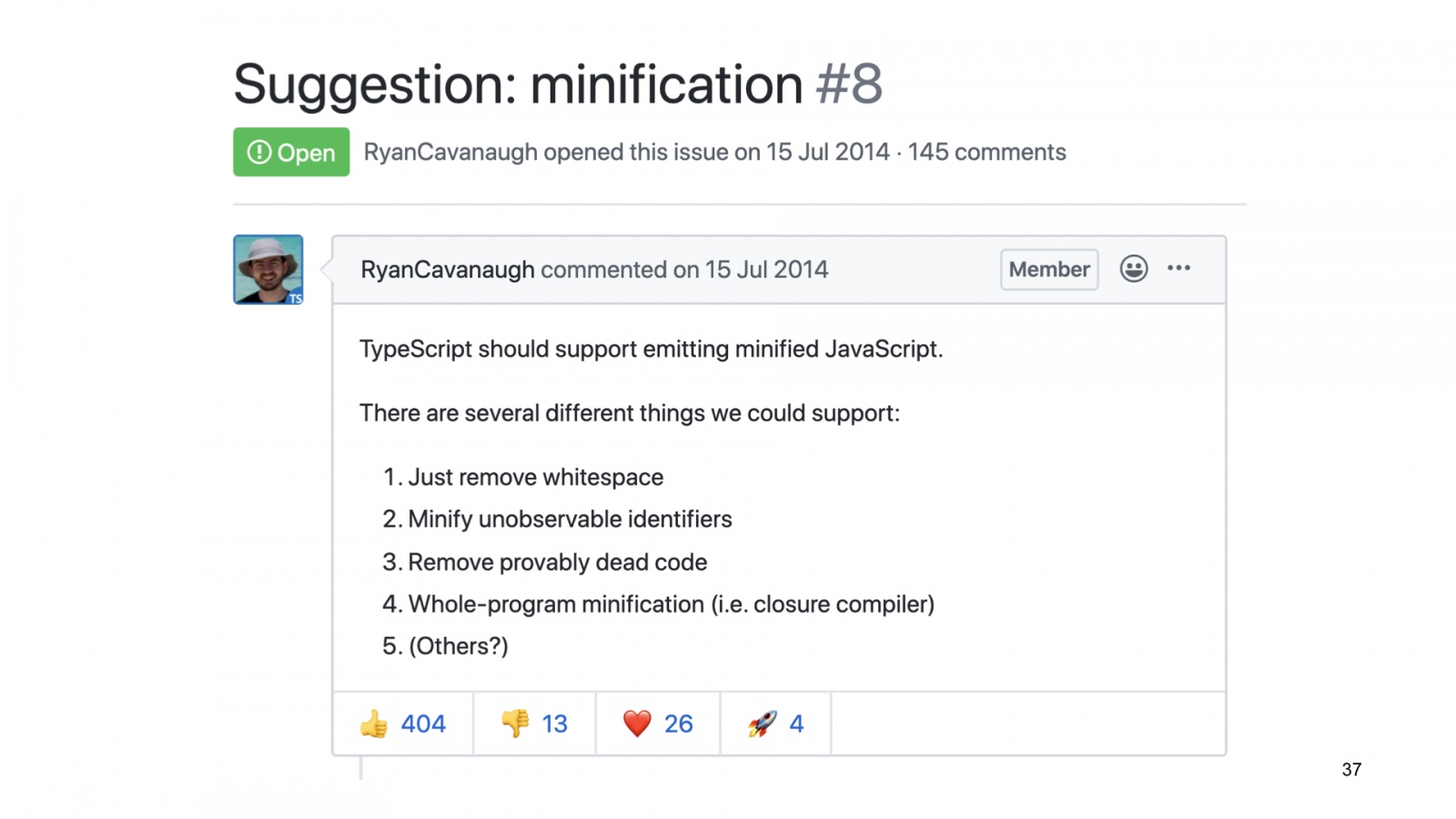Click the thumbs up emoji icon
The height and width of the screenshot is (819, 1456).
point(374,724)
